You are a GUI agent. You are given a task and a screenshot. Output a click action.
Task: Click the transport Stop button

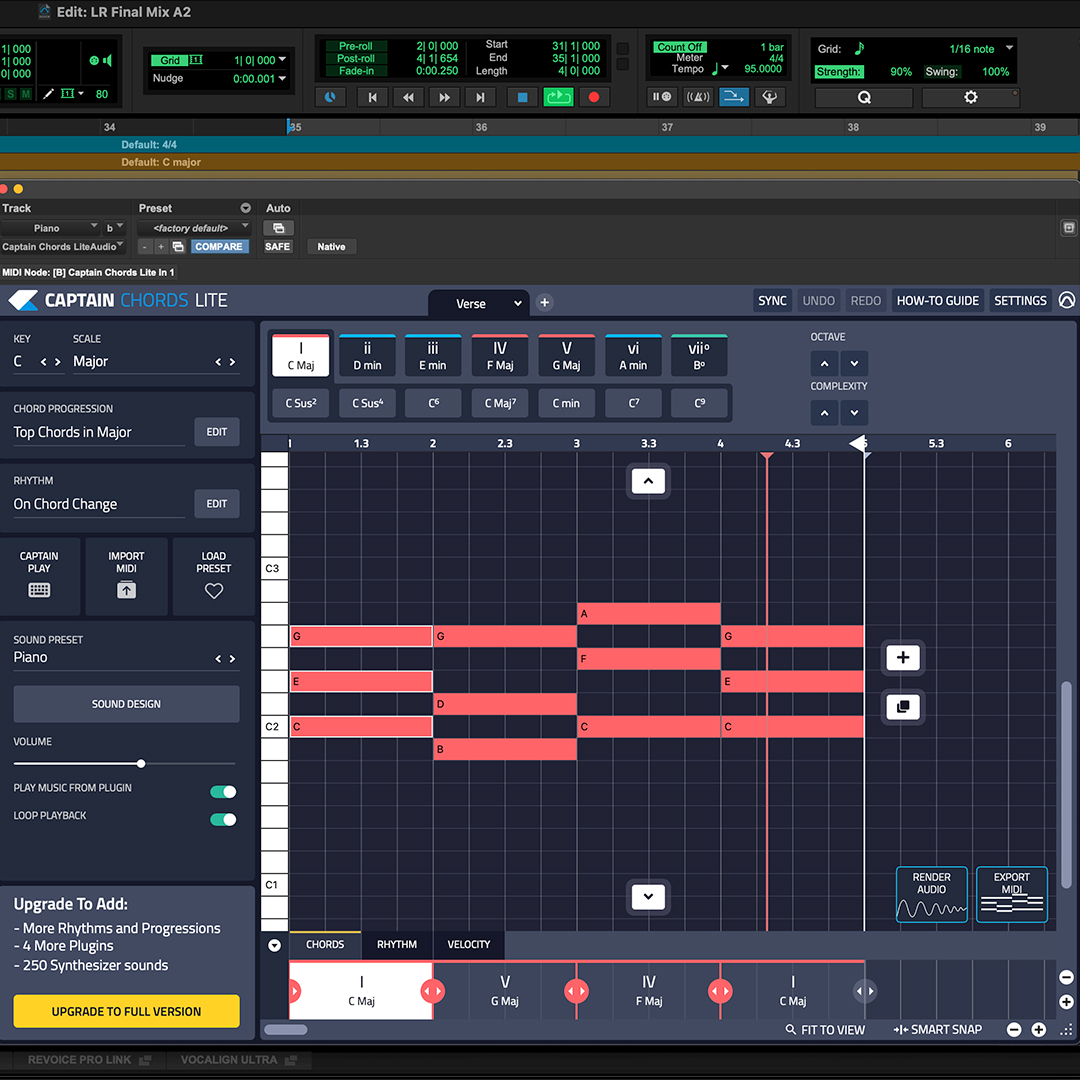pyautogui.click(x=522, y=97)
